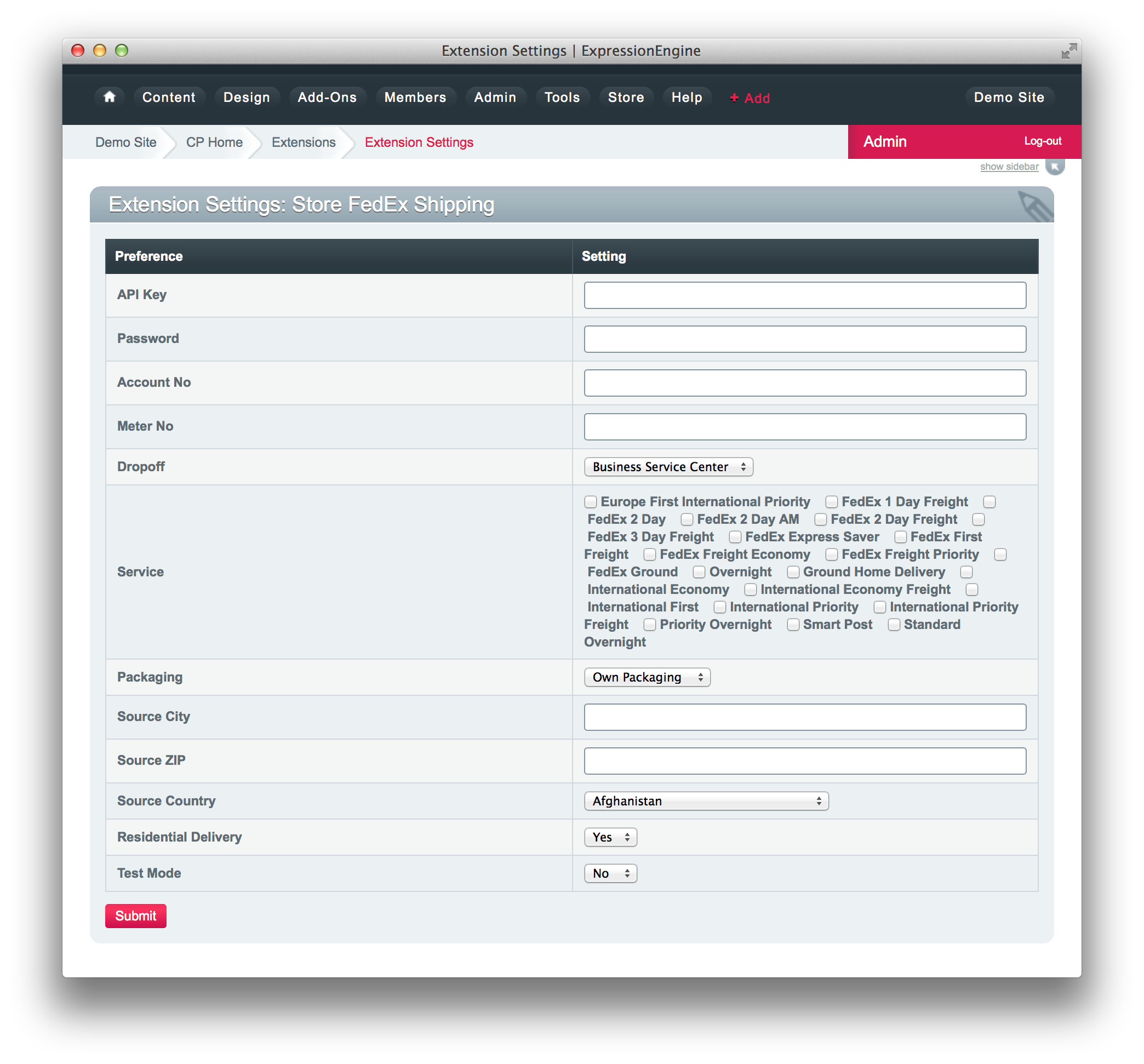This screenshot has width=1144, height=1064.
Task: Enable FedEx Freight Priority checkbox
Action: (x=831, y=554)
